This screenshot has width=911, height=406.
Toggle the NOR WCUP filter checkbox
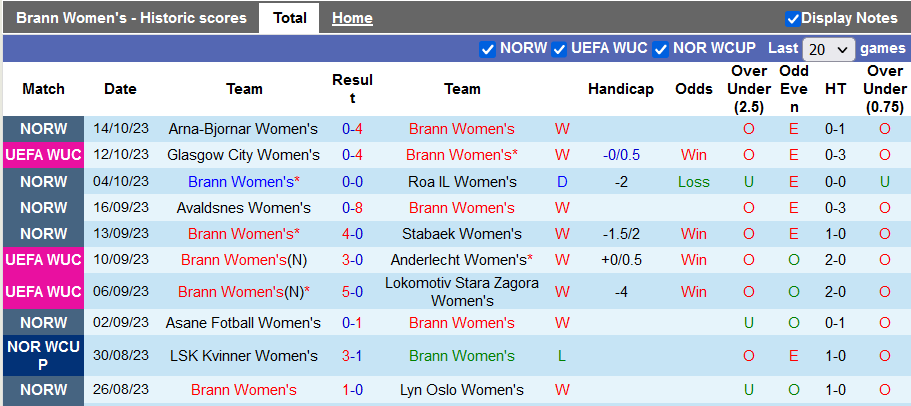[x=661, y=49]
